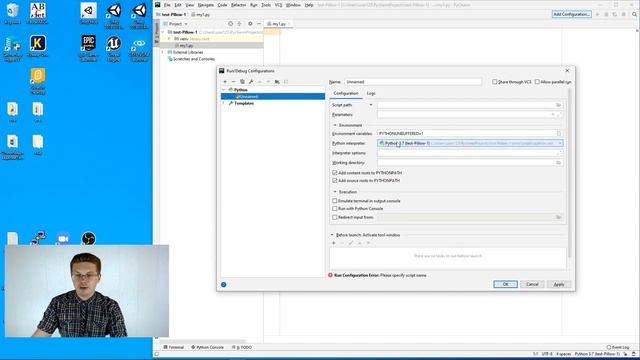Open the Python Console tool window button
This screenshot has width=640, height=360.
tap(207, 347)
